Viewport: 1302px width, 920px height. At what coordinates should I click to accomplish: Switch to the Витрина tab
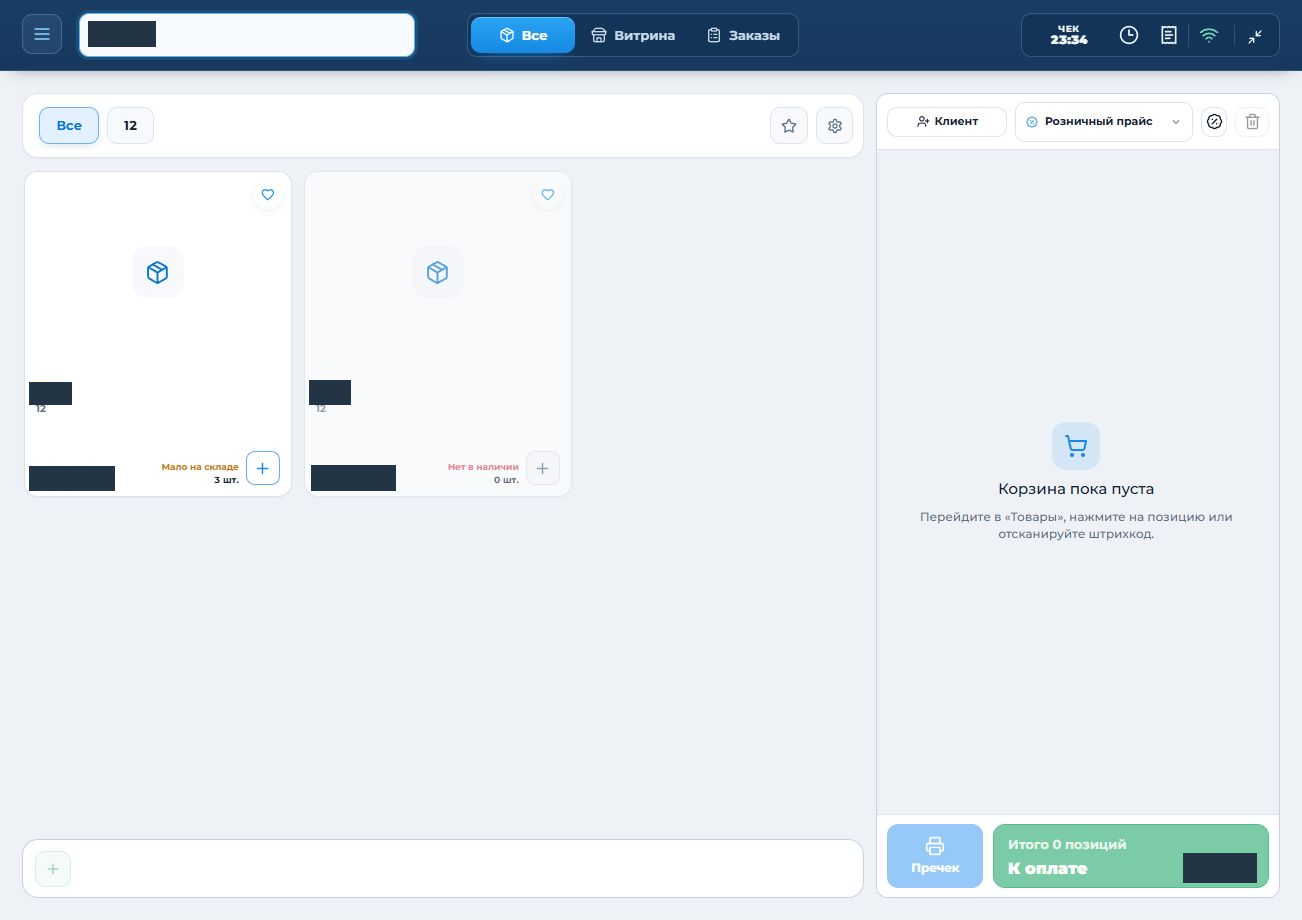[x=633, y=35]
